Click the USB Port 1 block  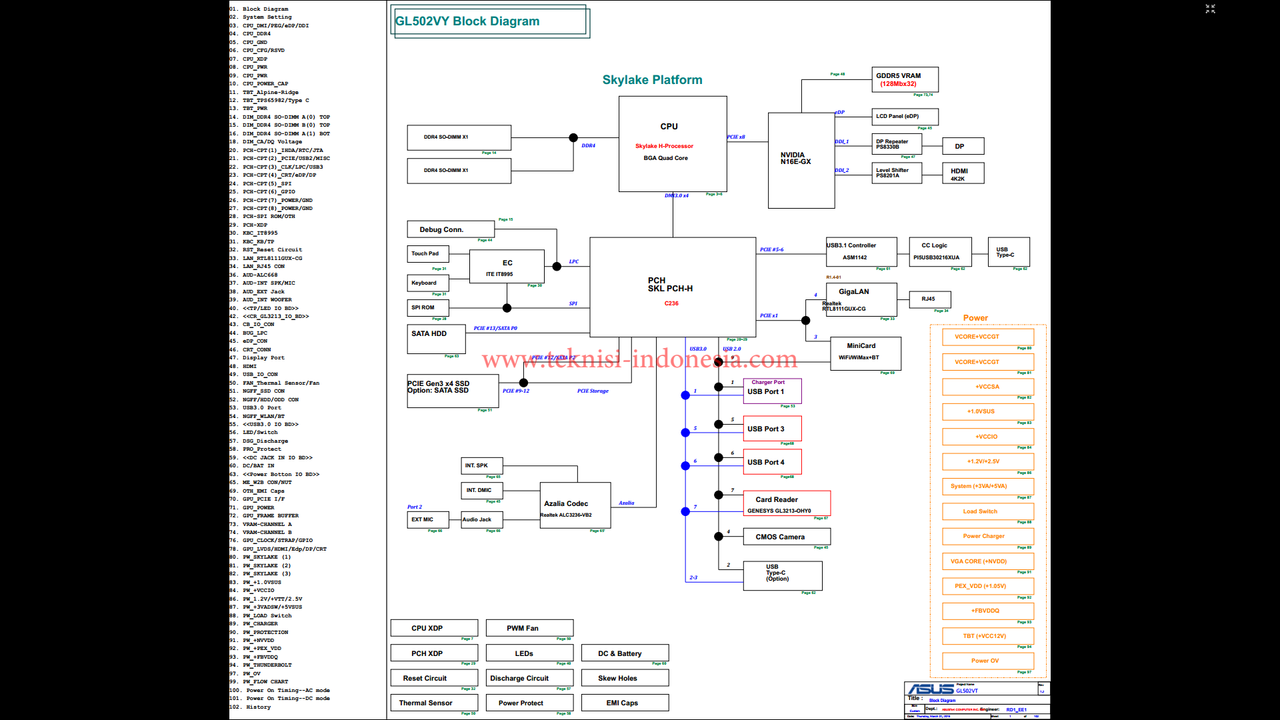[x=772, y=391]
